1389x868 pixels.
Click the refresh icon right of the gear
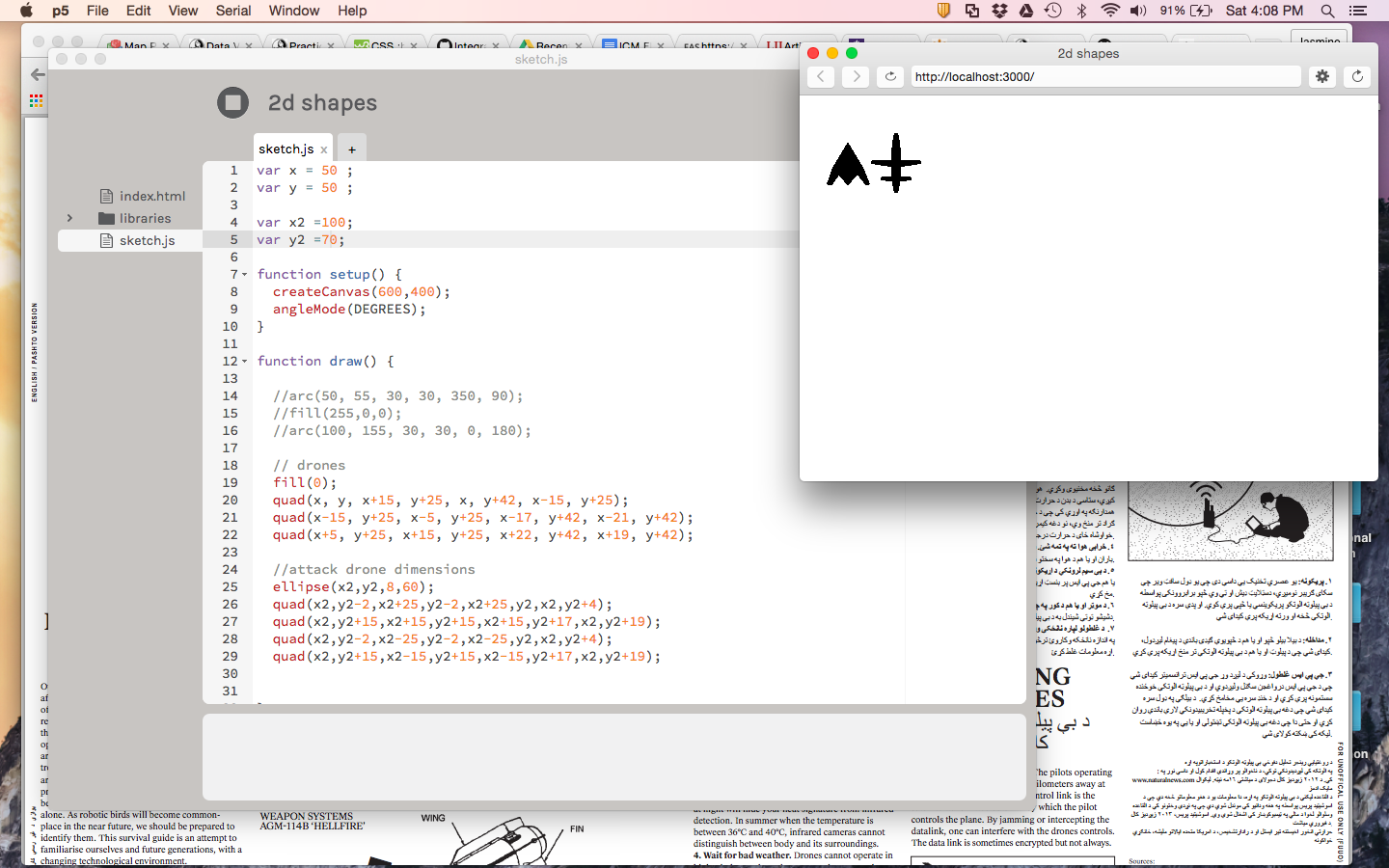(1357, 76)
